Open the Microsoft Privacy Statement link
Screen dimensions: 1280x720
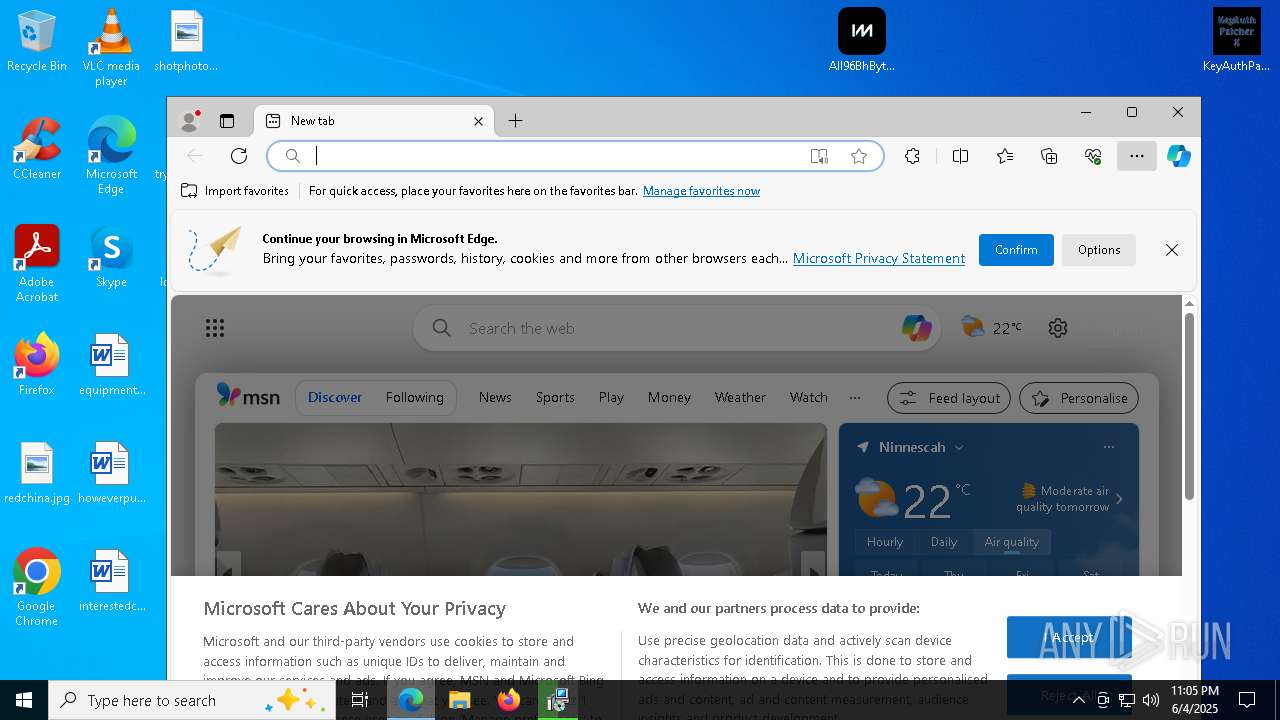(879, 258)
